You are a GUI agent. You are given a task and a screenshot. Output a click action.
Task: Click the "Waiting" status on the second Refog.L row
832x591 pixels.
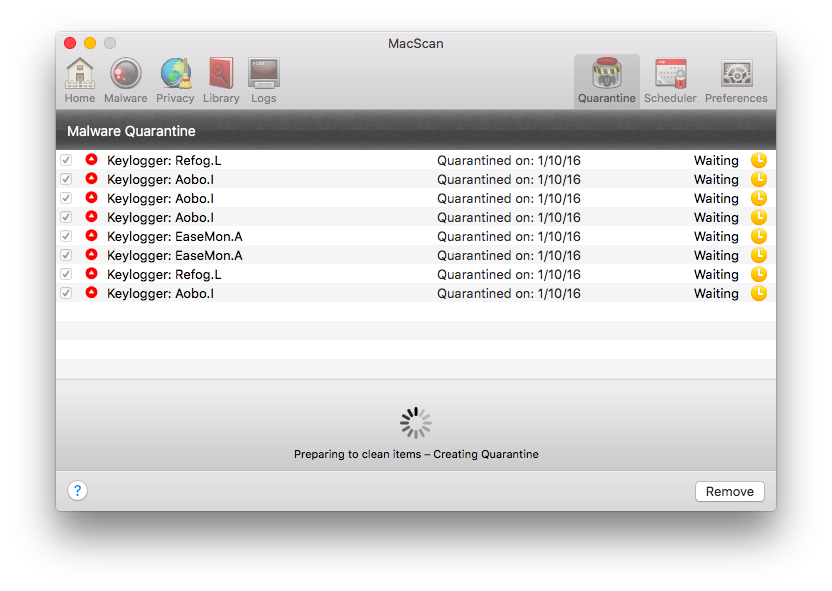(x=716, y=275)
